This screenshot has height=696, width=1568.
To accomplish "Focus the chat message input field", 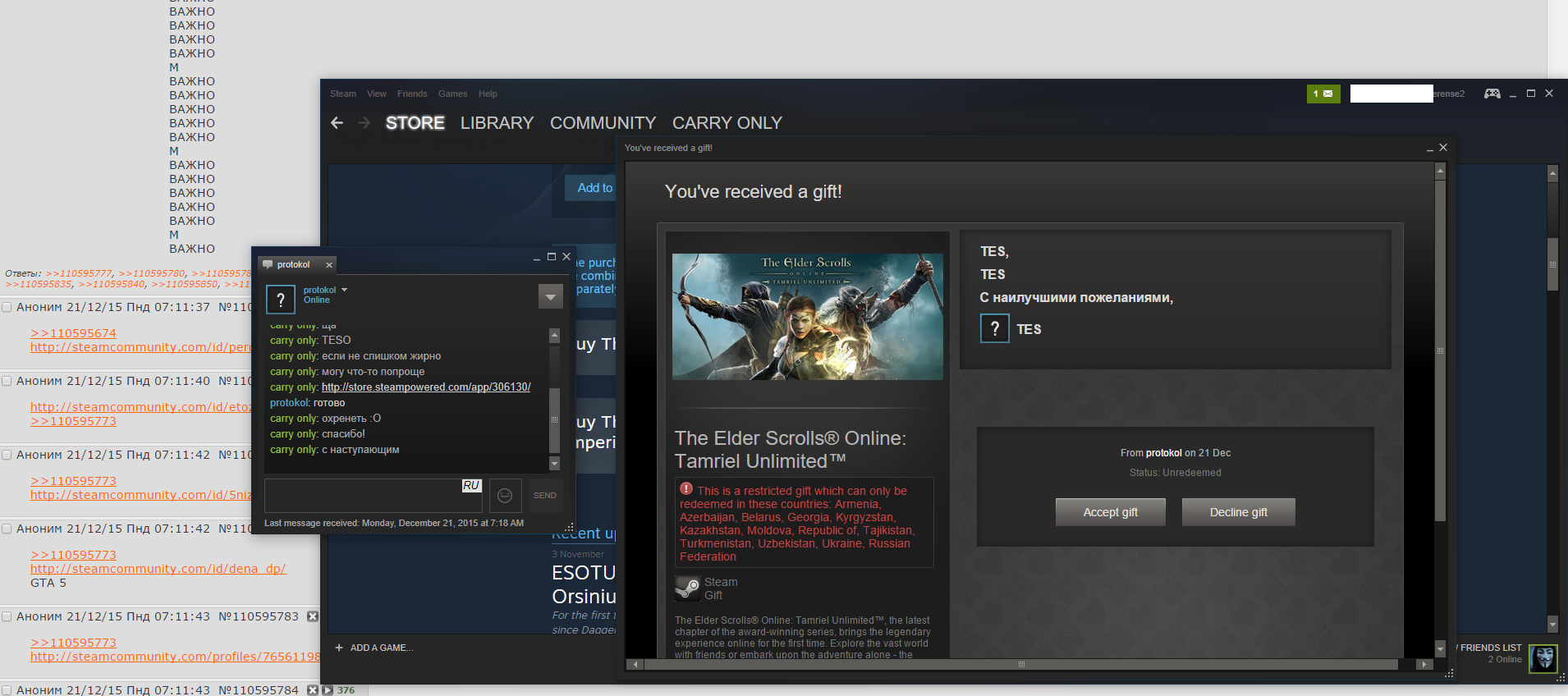I will click(x=374, y=496).
